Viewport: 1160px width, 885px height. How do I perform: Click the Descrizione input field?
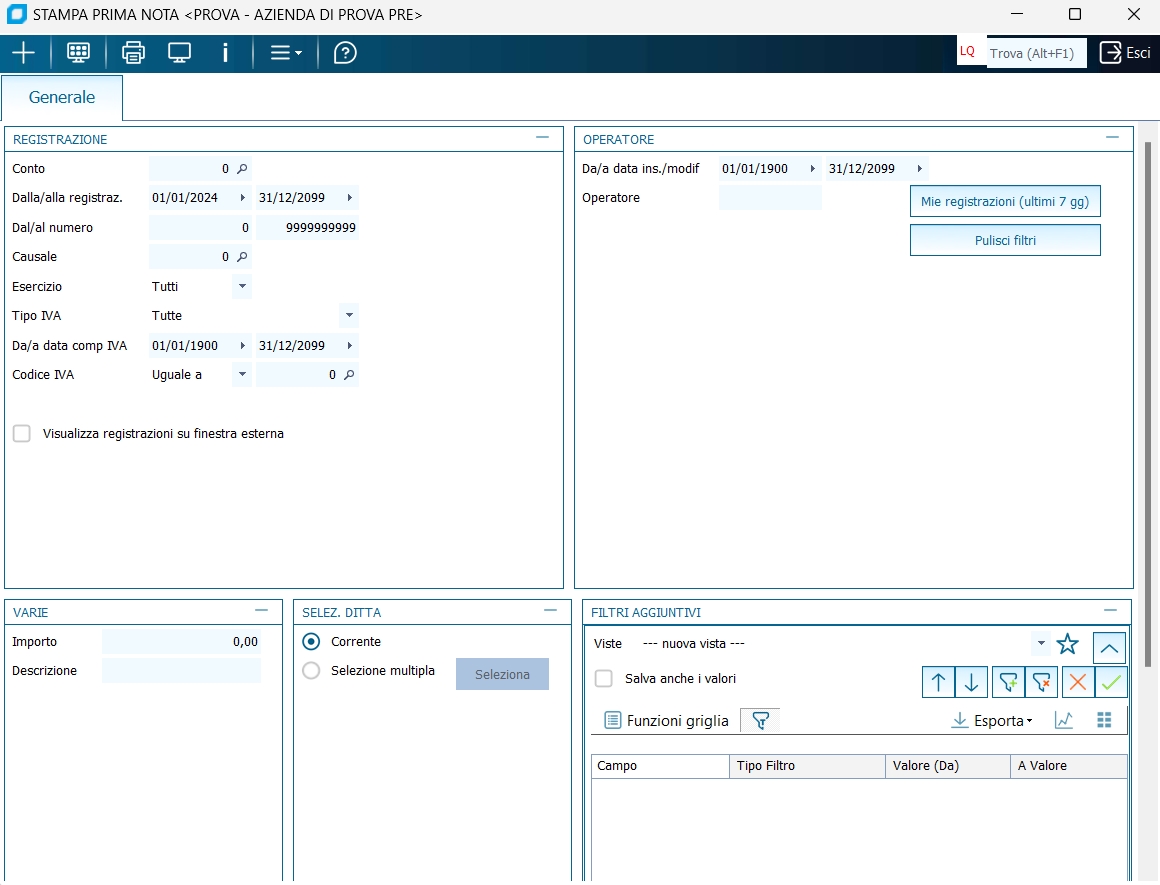pyautogui.click(x=181, y=671)
